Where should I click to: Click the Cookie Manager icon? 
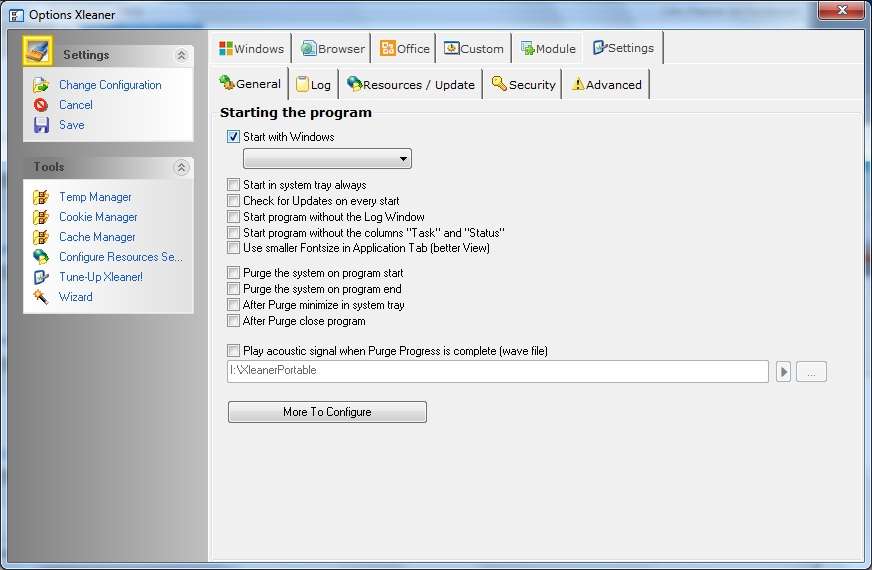(x=41, y=217)
